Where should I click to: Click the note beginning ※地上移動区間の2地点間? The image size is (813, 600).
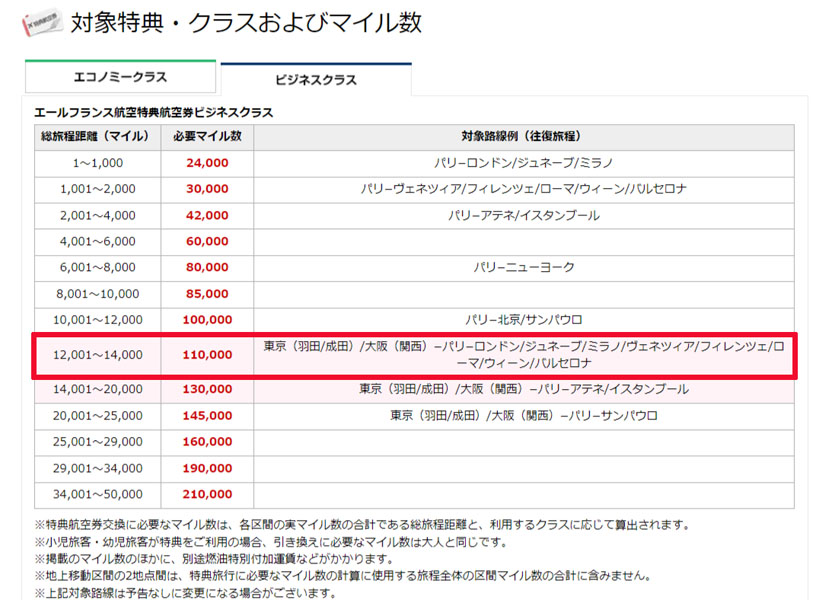point(343,576)
